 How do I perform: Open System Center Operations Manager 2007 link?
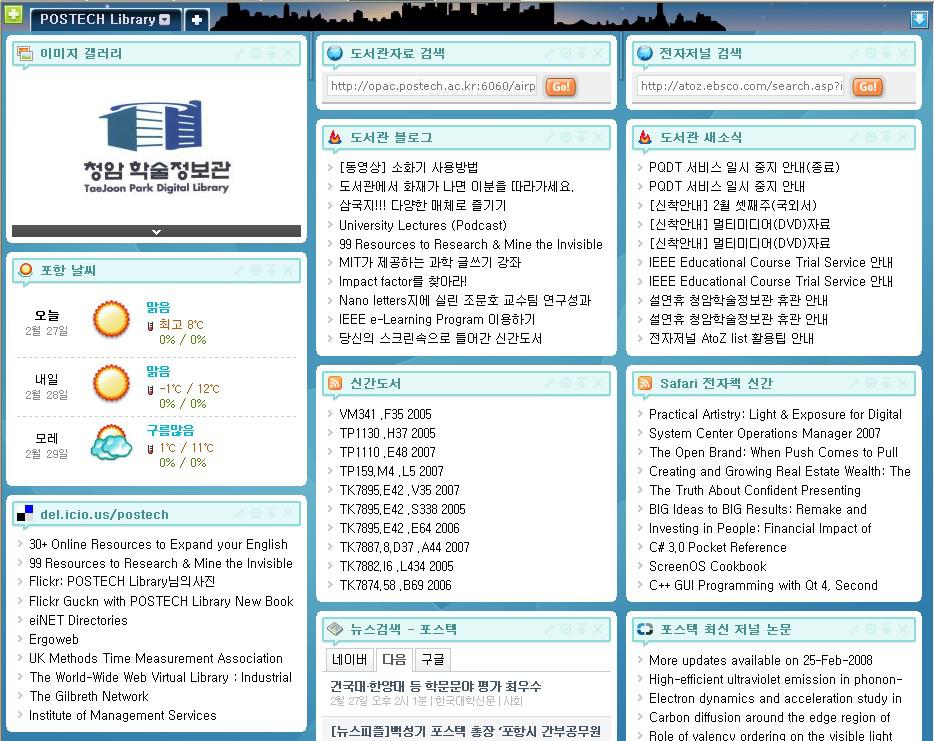(765, 433)
